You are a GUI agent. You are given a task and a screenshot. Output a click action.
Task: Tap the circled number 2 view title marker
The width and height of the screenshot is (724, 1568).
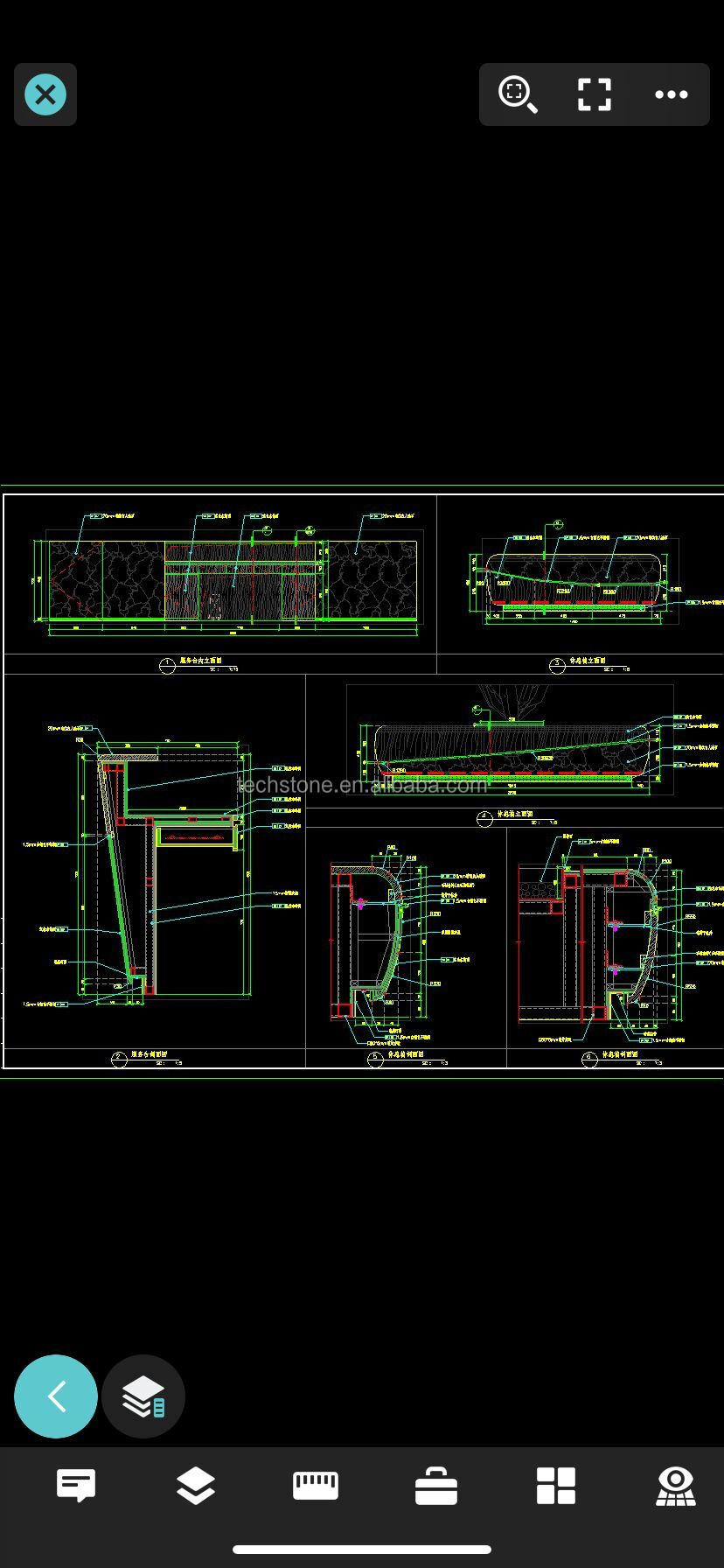pos(119,1059)
